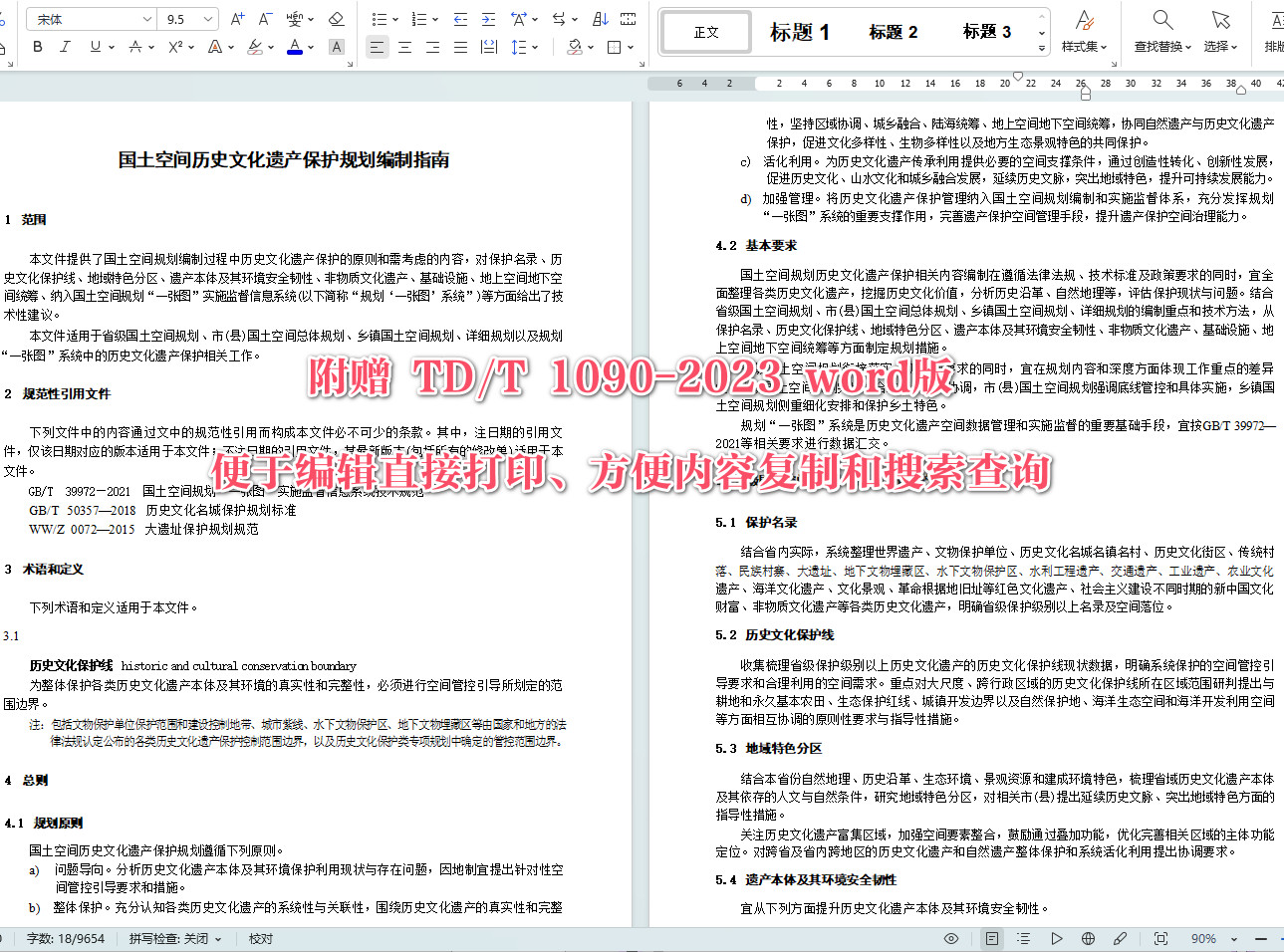Toggle bold formatting on selected text
Viewport: 1284px width, 952px height.
point(38,47)
